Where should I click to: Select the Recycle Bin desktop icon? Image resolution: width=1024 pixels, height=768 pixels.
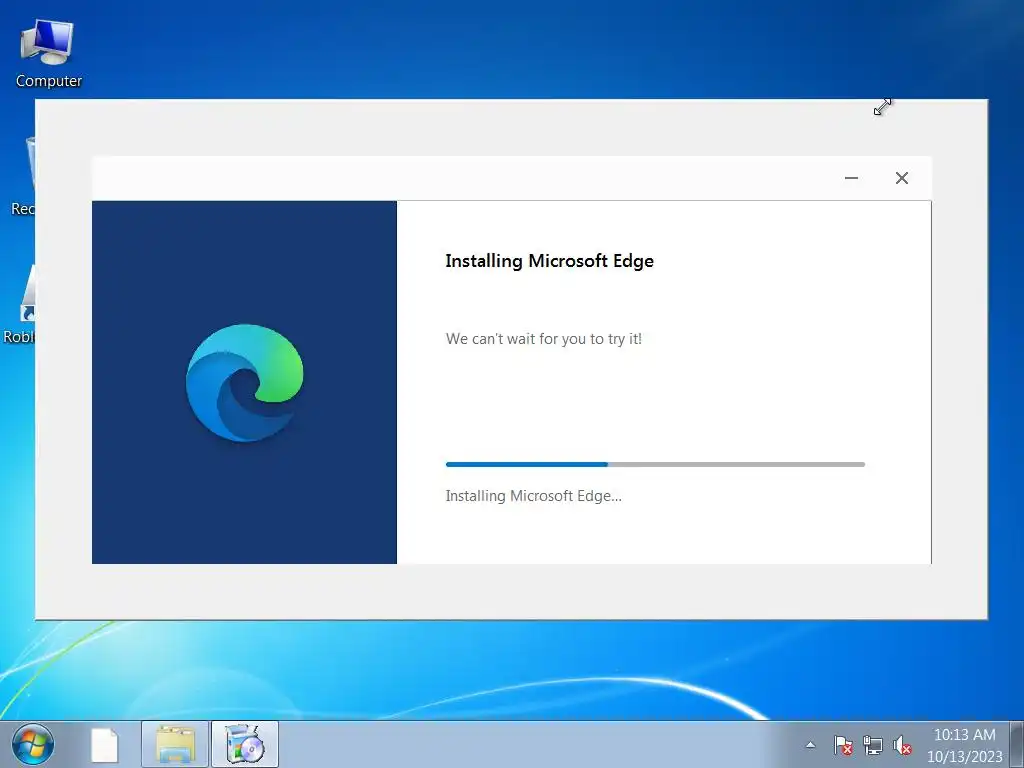tap(24, 176)
